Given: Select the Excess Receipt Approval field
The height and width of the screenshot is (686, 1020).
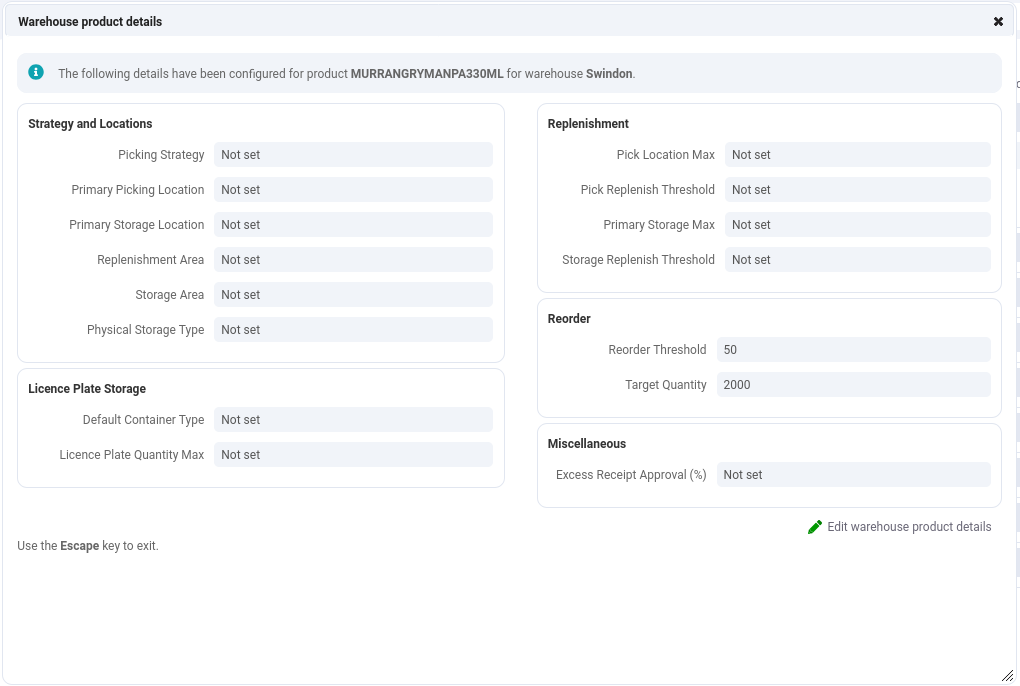Looking at the screenshot, I should click(x=853, y=475).
